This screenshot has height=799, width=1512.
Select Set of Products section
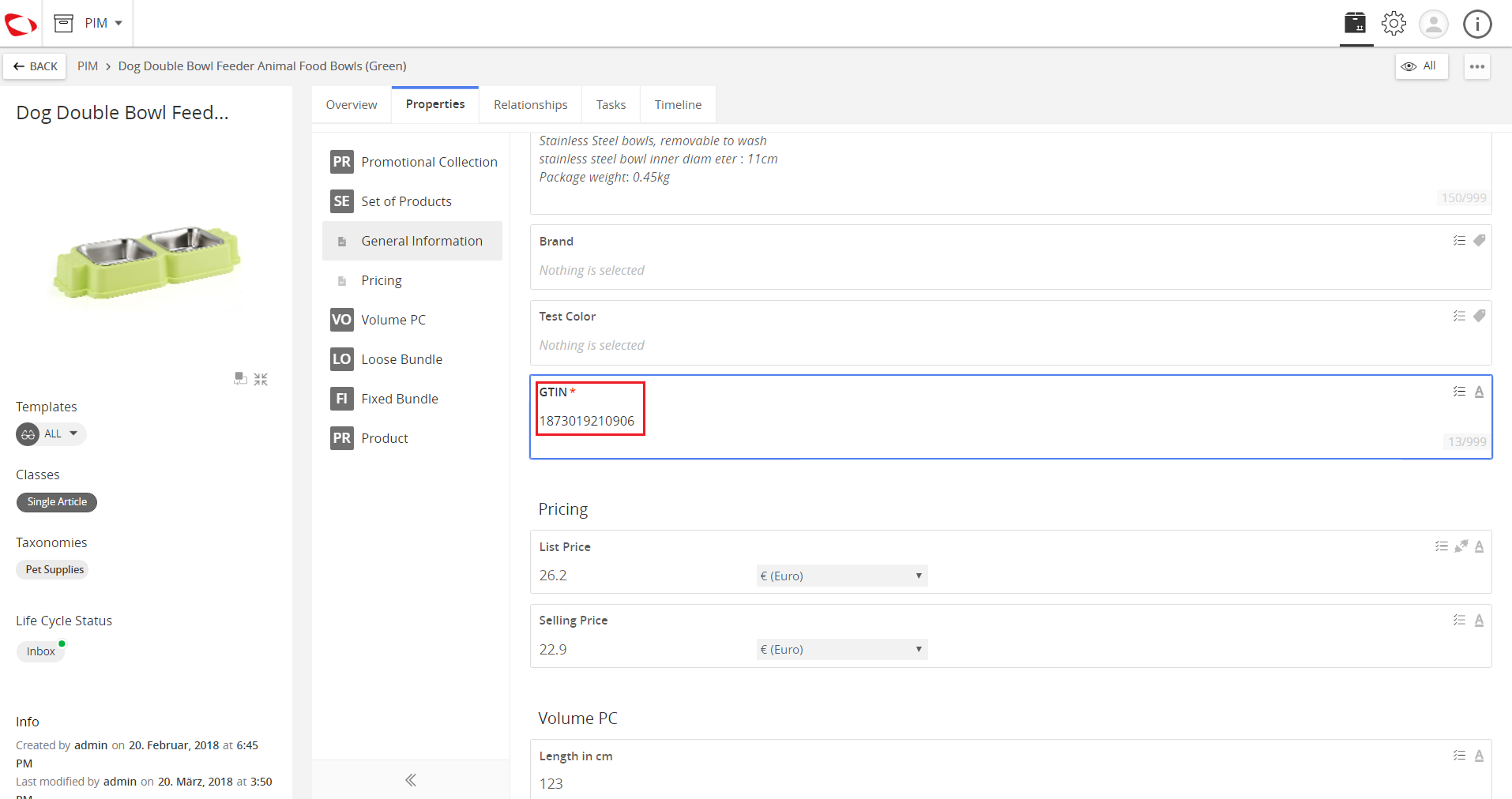coord(412,201)
